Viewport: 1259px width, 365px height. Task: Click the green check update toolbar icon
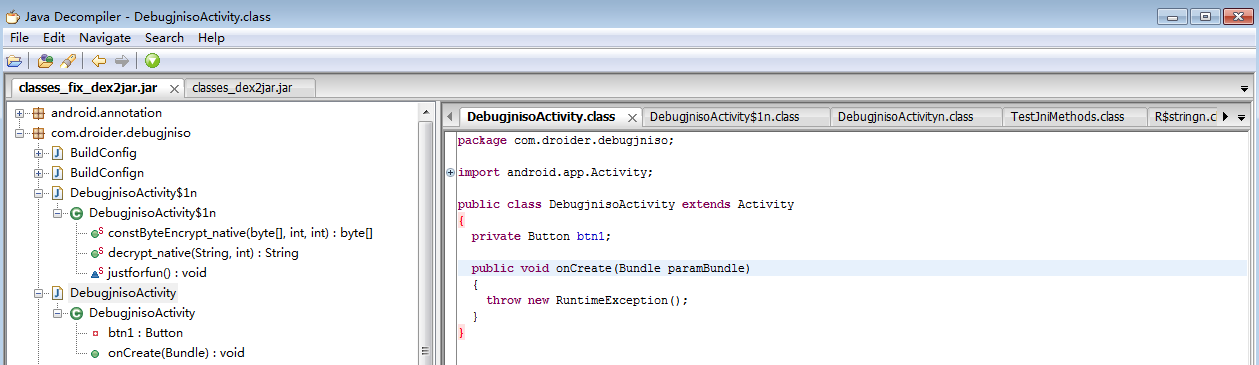(152, 61)
